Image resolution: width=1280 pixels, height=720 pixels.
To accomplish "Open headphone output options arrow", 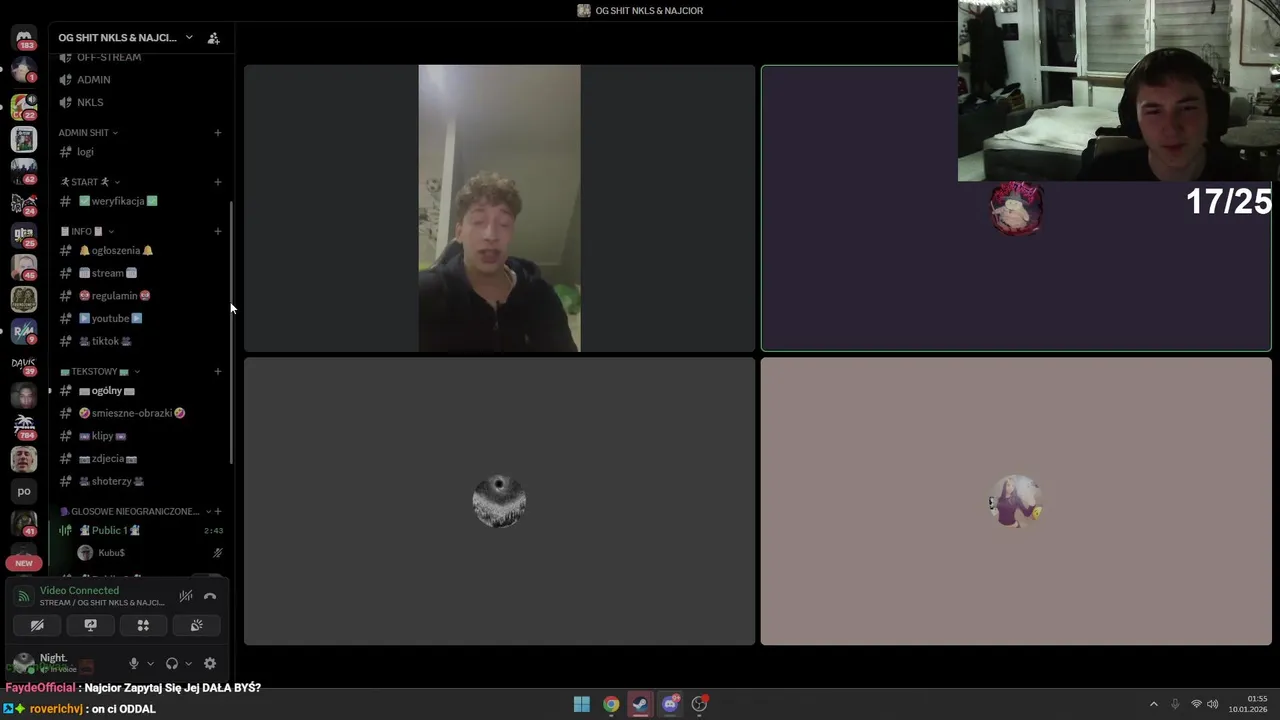I will (188, 663).
